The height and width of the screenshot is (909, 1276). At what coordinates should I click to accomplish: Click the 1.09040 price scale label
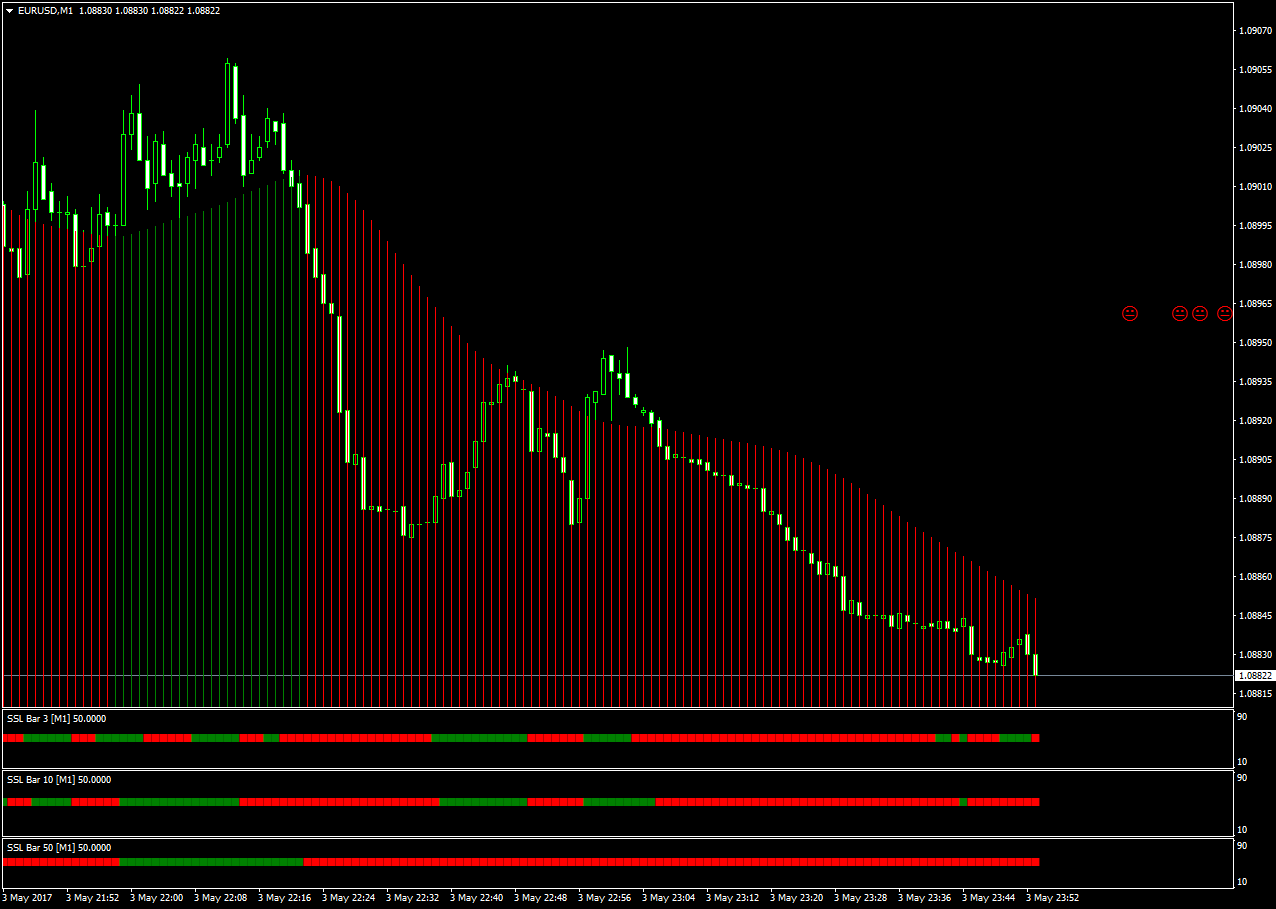click(x=1255, y=109)
